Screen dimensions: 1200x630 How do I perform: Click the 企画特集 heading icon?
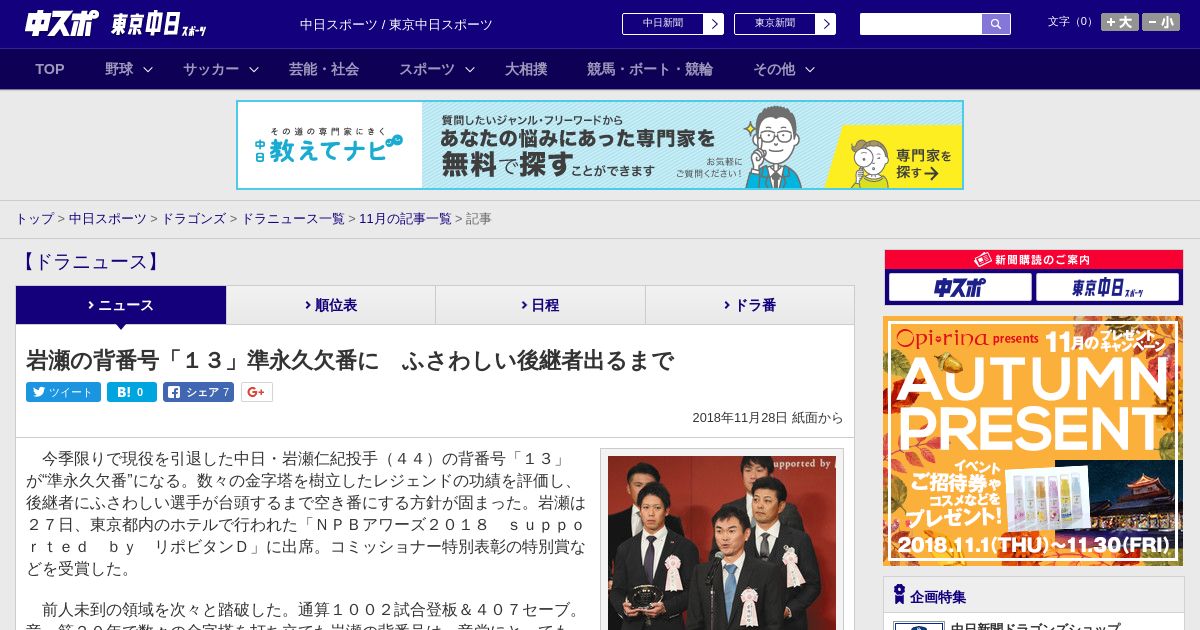(899, 595)
